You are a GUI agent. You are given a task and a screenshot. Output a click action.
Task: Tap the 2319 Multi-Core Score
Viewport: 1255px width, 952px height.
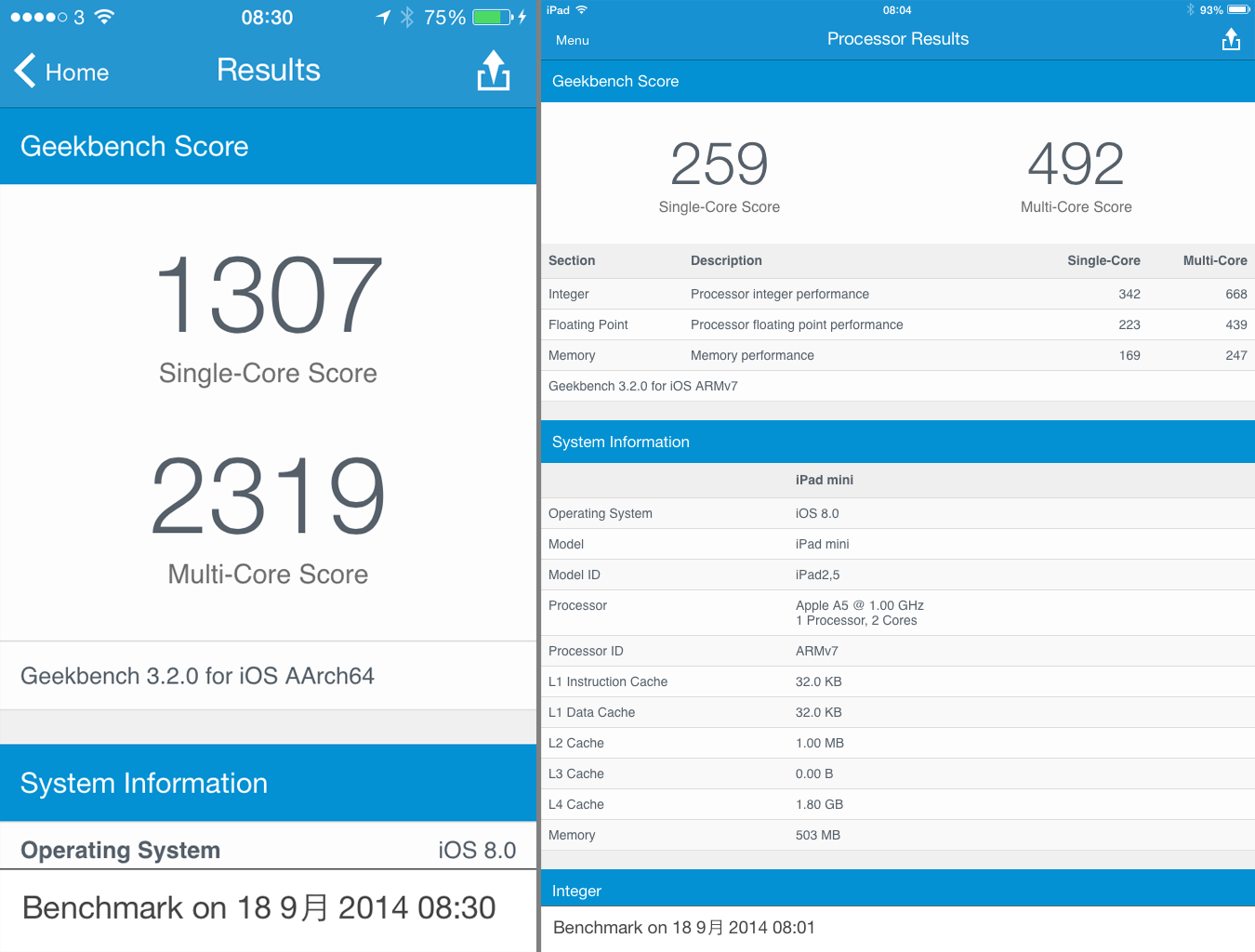[268, 496]
